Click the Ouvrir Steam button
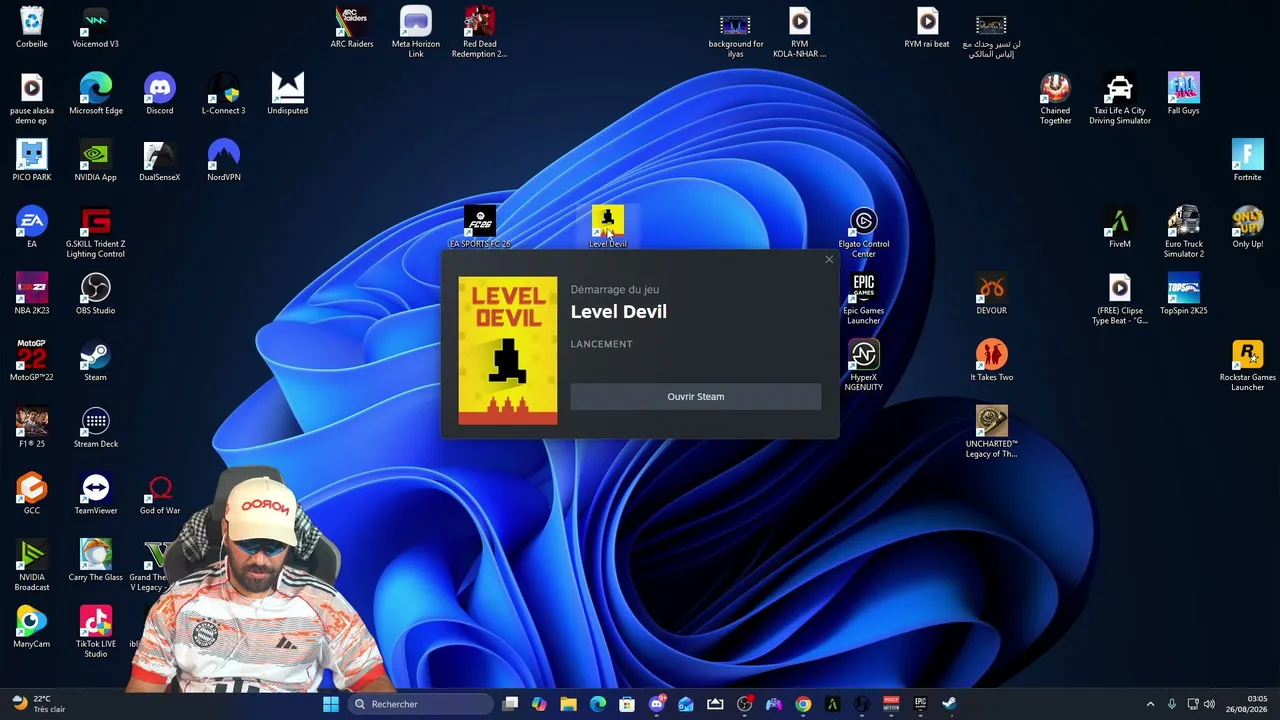This screenshot has width=1280, height=720. pos(695,397)
